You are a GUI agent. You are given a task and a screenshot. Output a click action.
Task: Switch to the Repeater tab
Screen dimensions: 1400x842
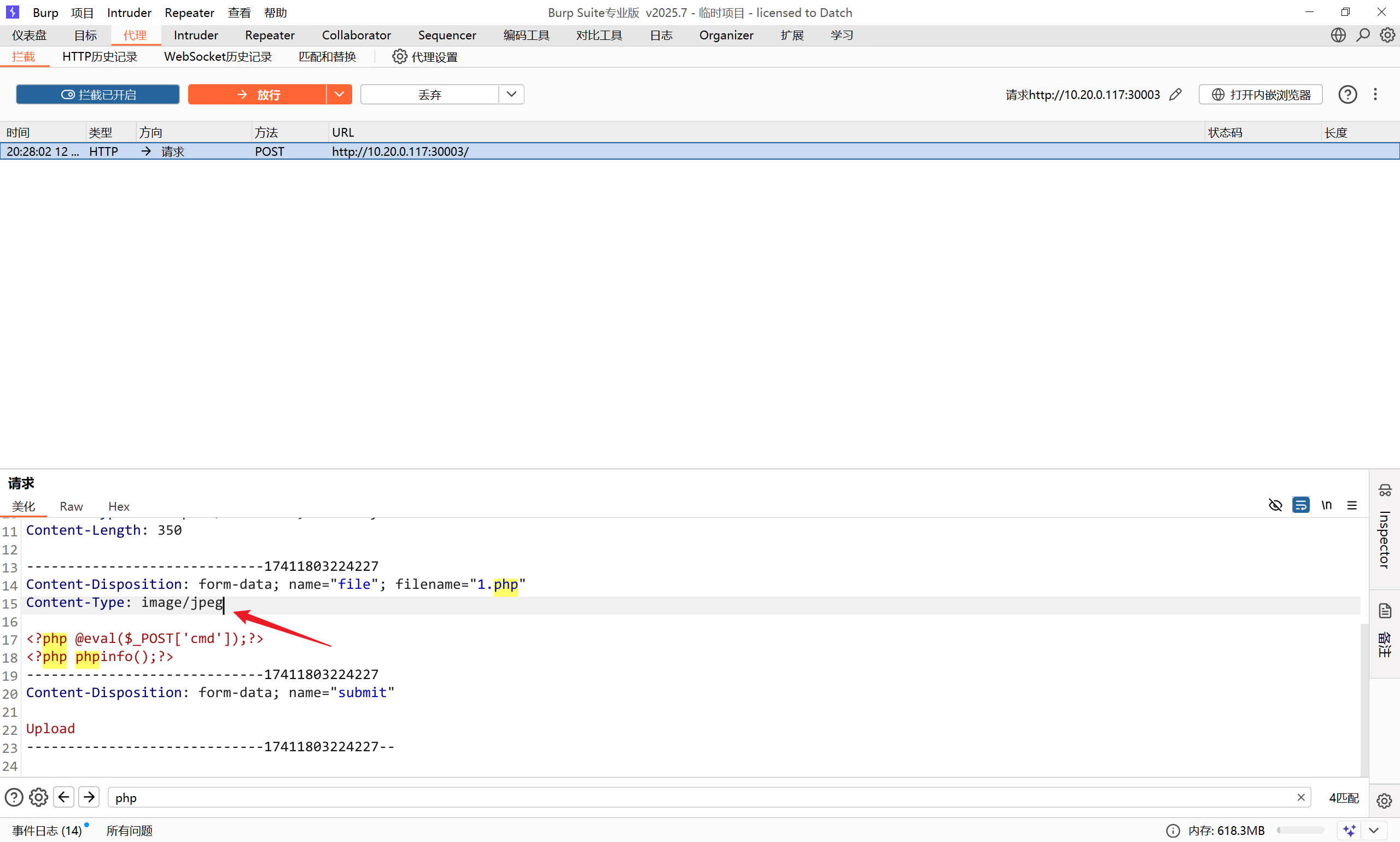270,35
